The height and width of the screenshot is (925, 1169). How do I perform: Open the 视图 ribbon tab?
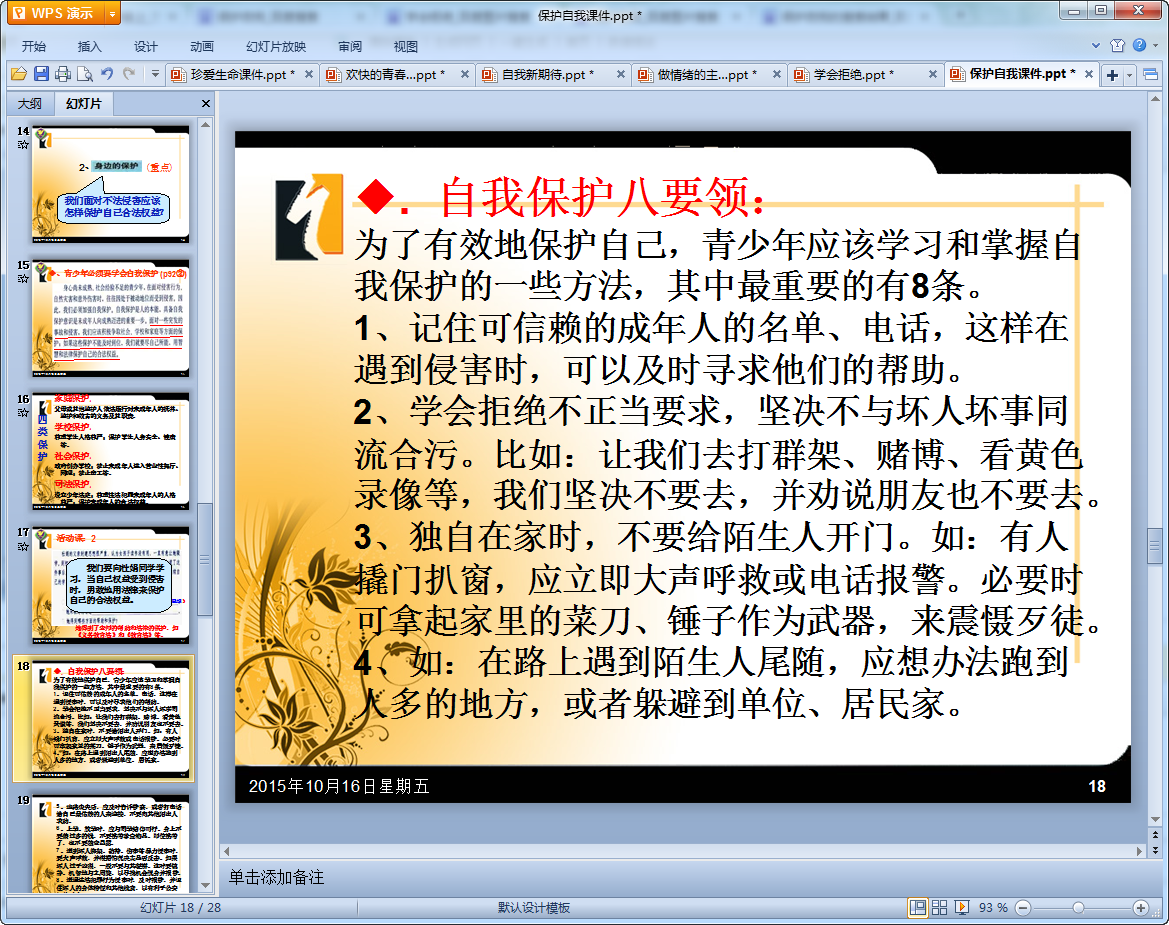(x=406, y=46)
